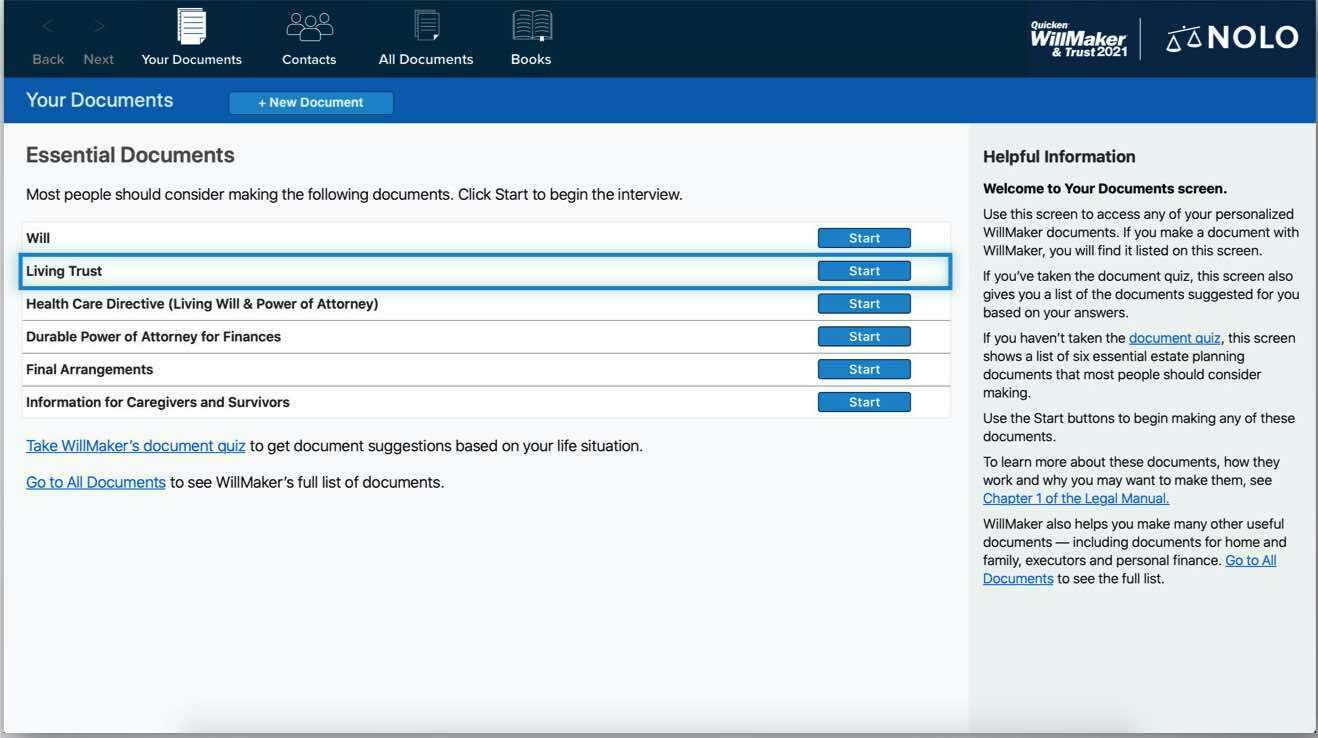
Task: Start the Durable Power of Attorney for Finances
Action: pos(864,335)
